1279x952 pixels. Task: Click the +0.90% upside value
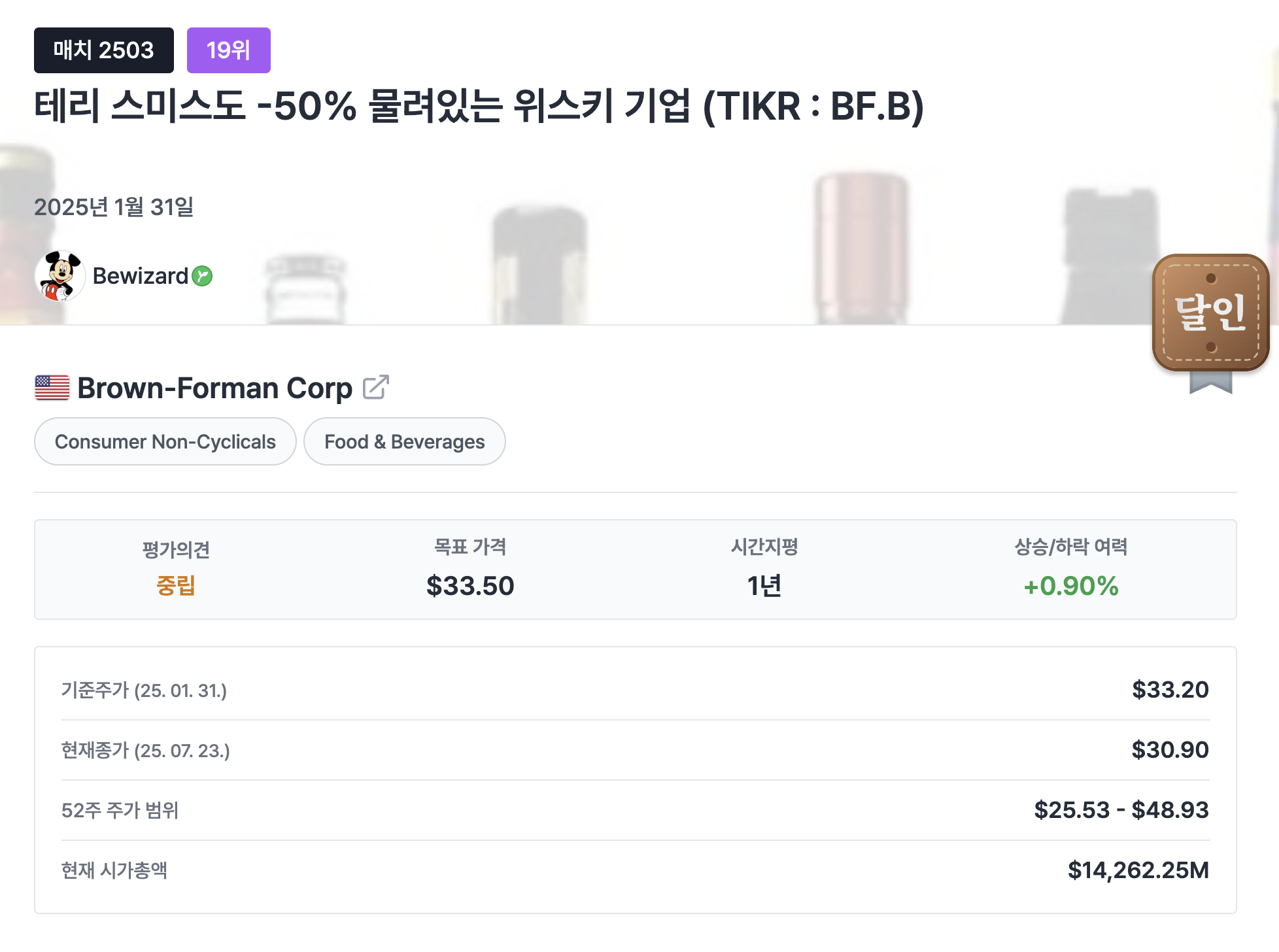coord(1070,586)
